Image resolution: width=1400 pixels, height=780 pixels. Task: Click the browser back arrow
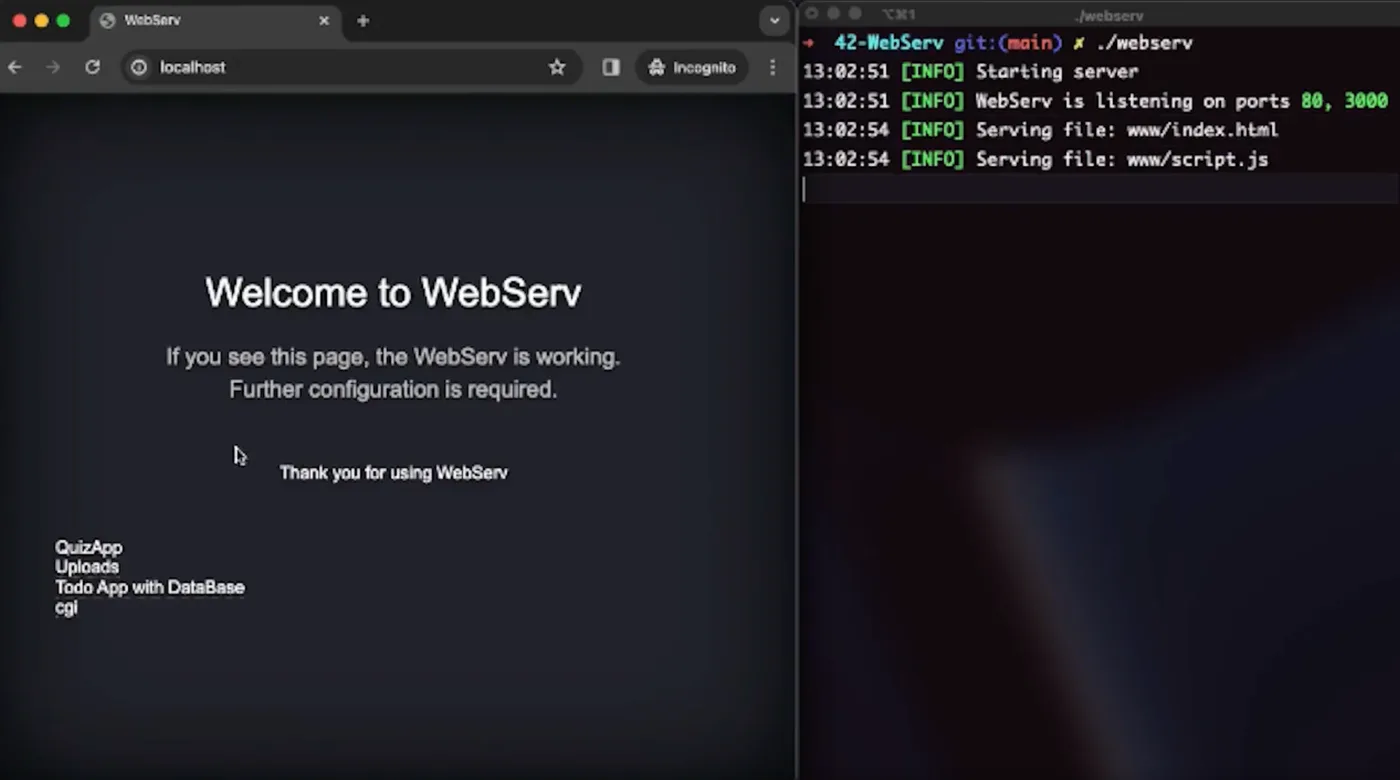pyautogui.click(x=15, y=67)
